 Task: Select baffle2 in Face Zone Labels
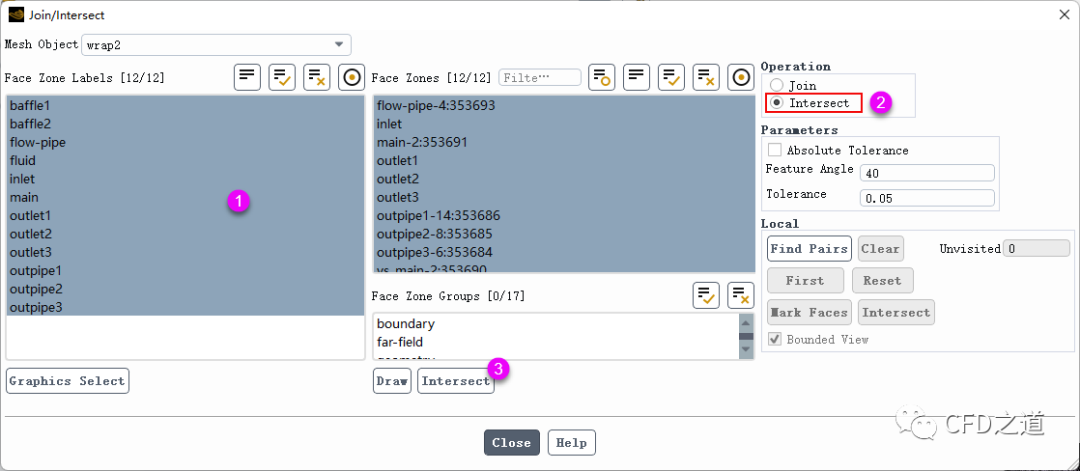click(185, 124)
